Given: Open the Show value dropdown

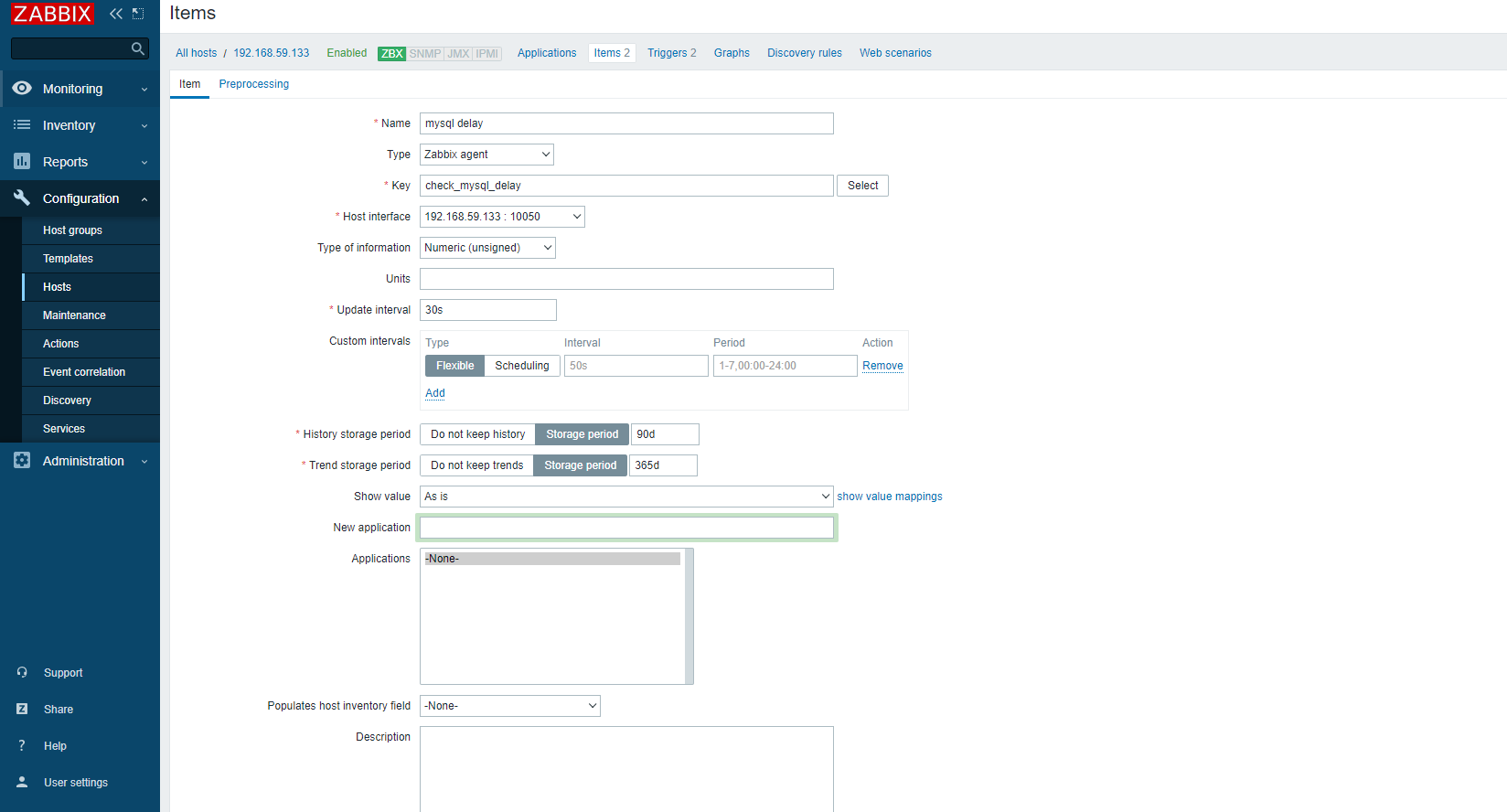Looking at the screenshot, I should point(626,497).
